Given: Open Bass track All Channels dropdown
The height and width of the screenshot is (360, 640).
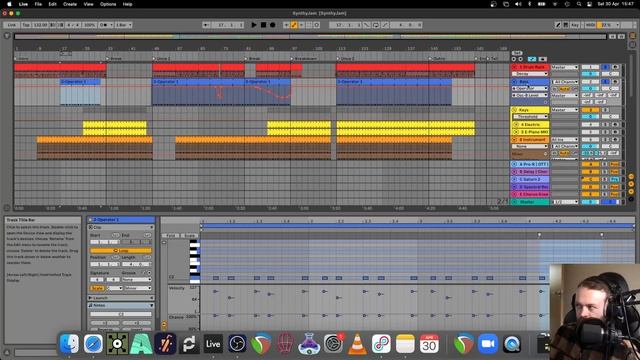Looking at the screenshot, I should click(x=564, y=82).
